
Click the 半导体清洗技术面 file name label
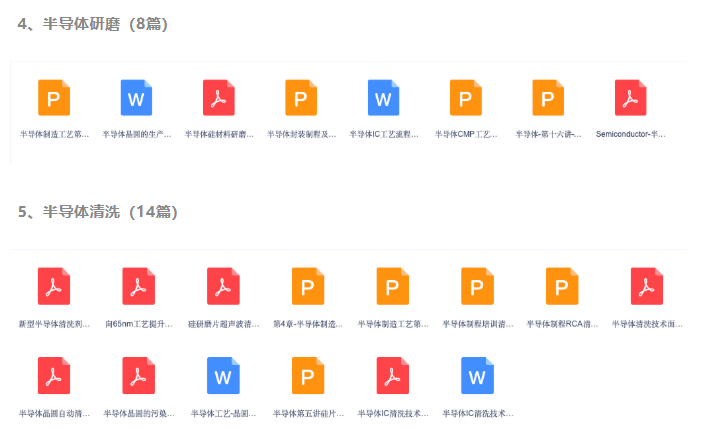click(647, 325)
